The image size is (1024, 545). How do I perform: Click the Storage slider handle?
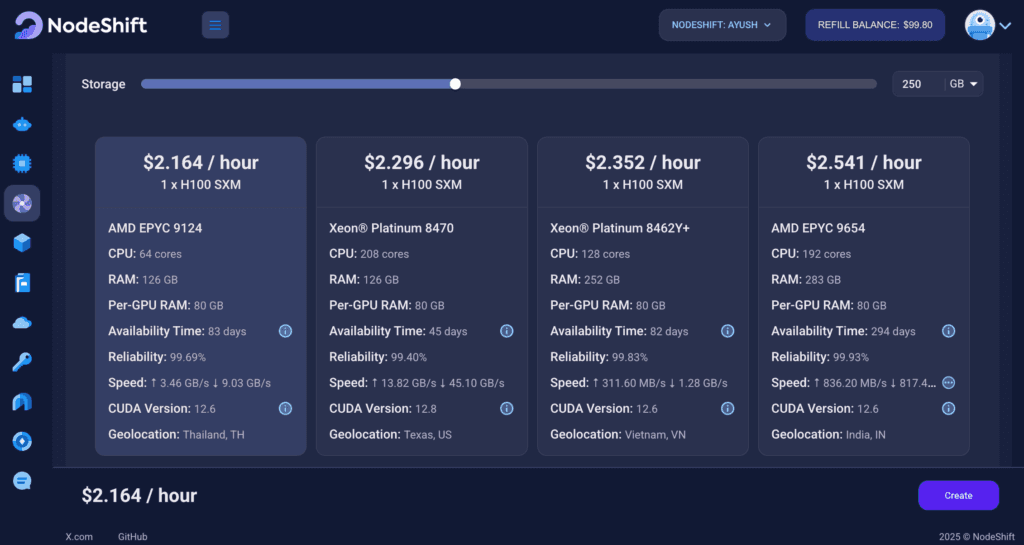click(x=455, y=84)
